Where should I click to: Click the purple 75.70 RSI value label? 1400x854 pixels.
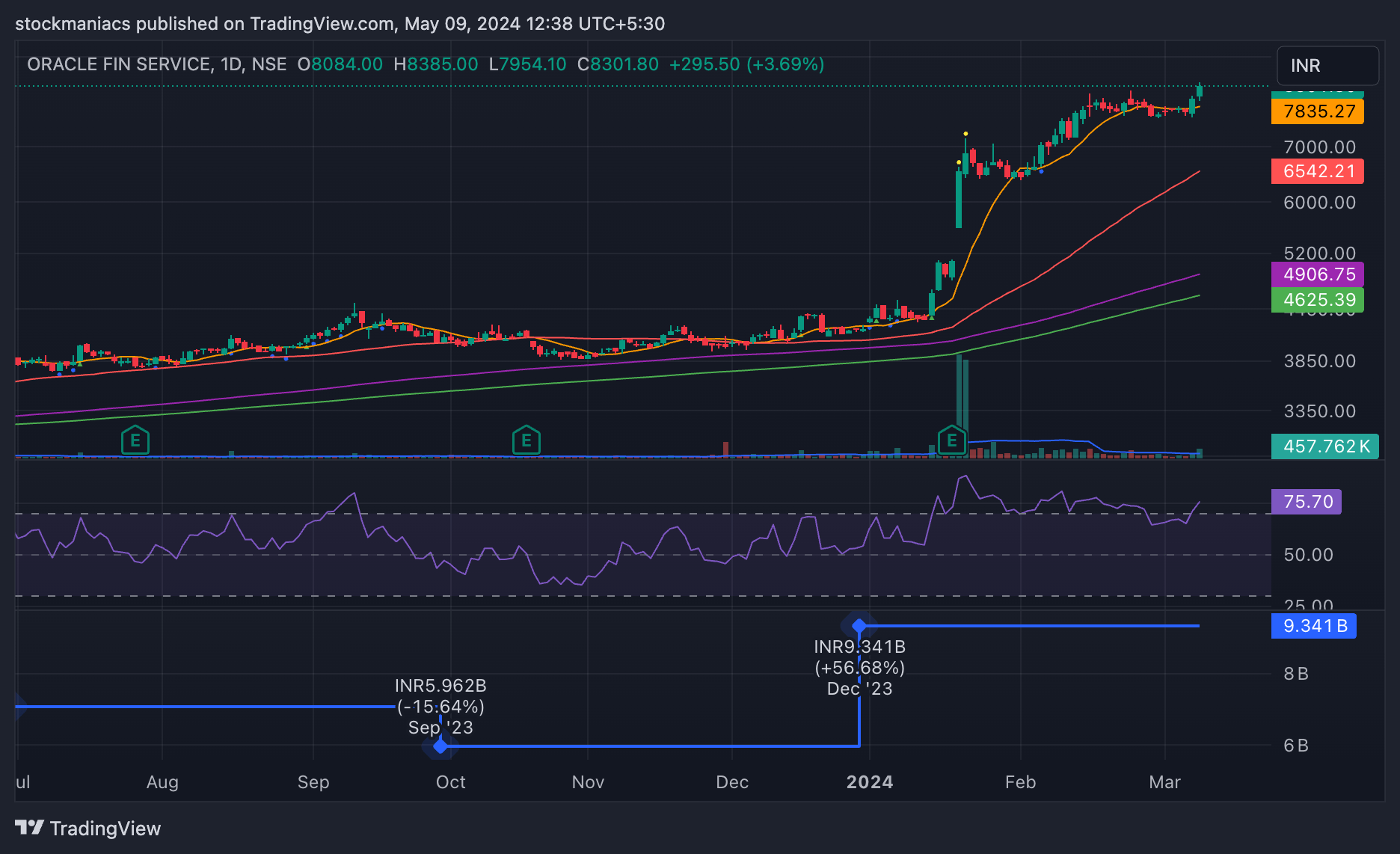(1306, 502)
